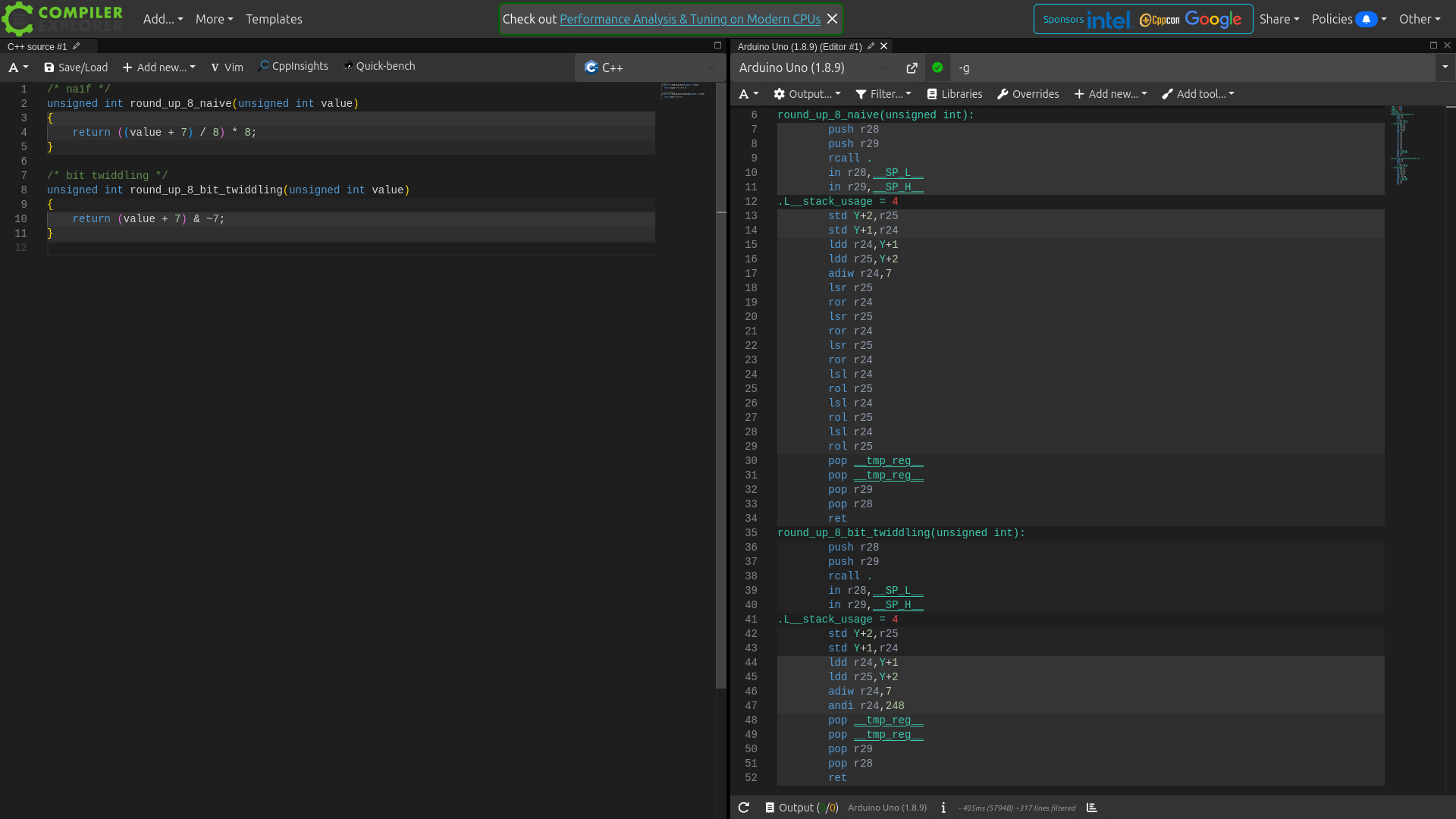Expand compiler options dropdown arrow

point(1445,67)
